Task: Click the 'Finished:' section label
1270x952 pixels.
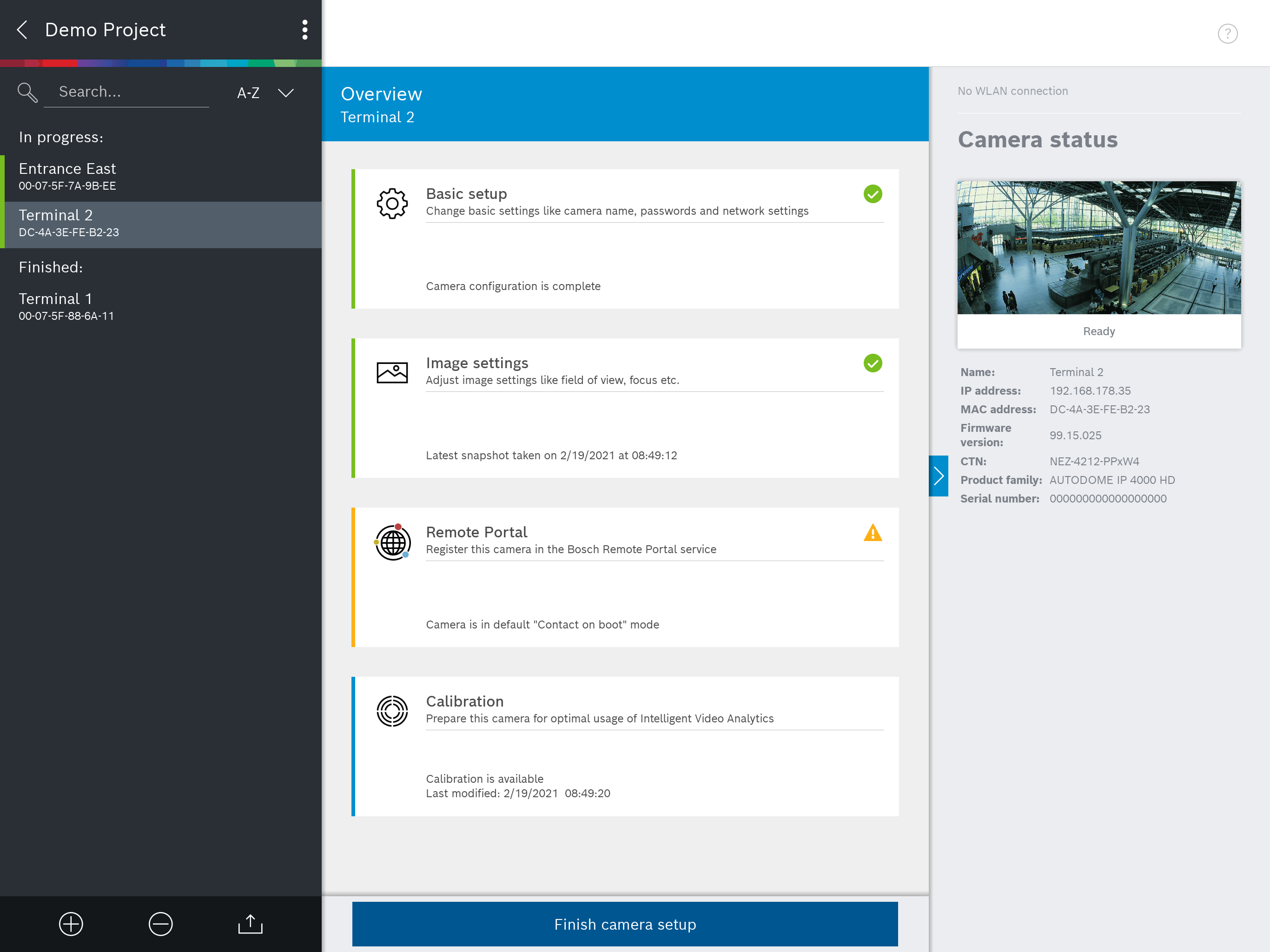Action: 51,267
